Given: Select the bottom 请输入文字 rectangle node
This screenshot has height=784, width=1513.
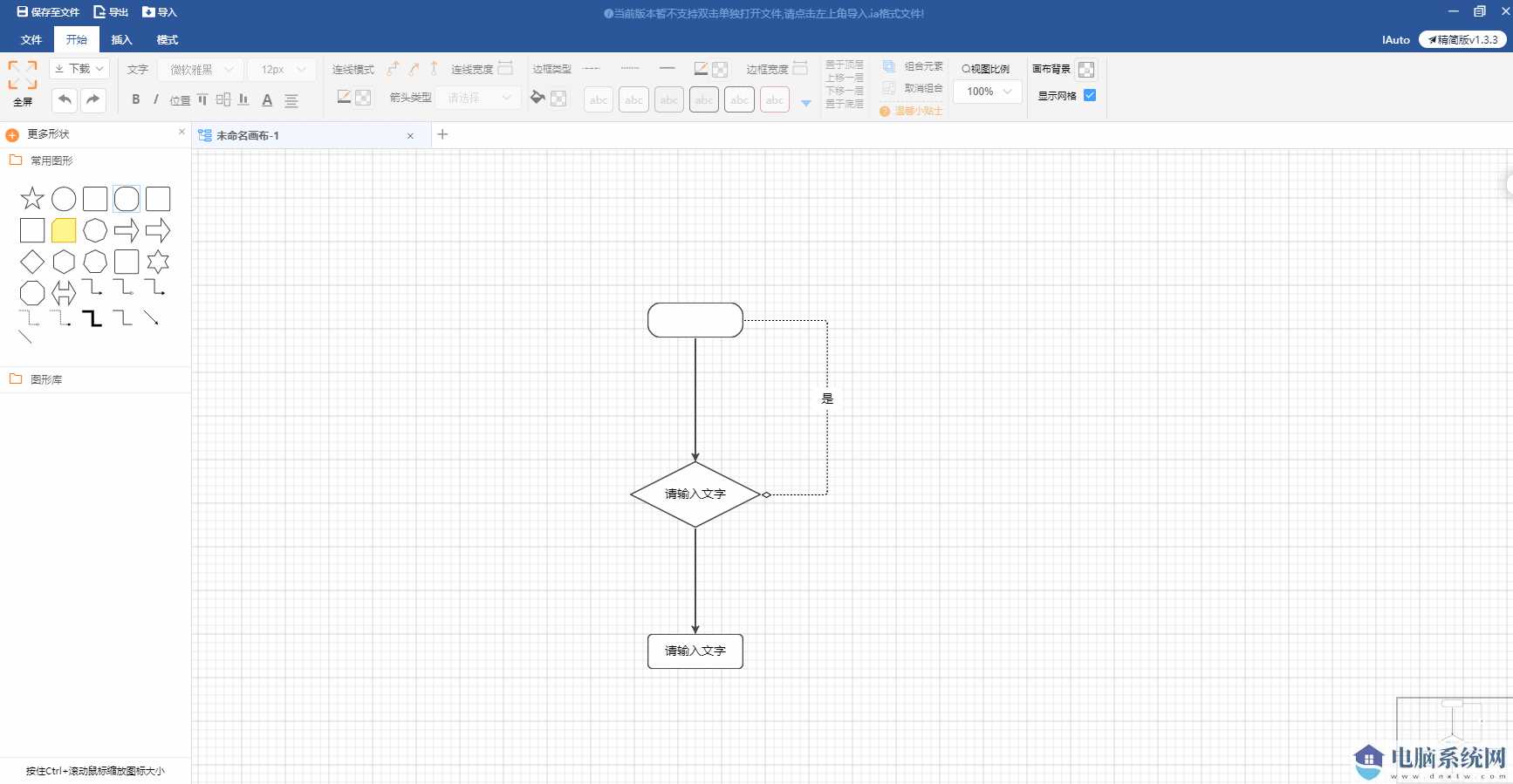Looking at the screenshot, I should (695, 651).
